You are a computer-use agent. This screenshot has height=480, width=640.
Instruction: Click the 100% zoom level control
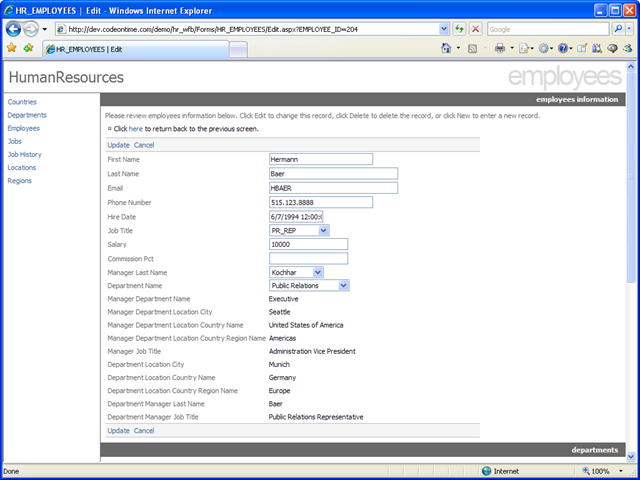pyautogui.click(x=602, y=471)
